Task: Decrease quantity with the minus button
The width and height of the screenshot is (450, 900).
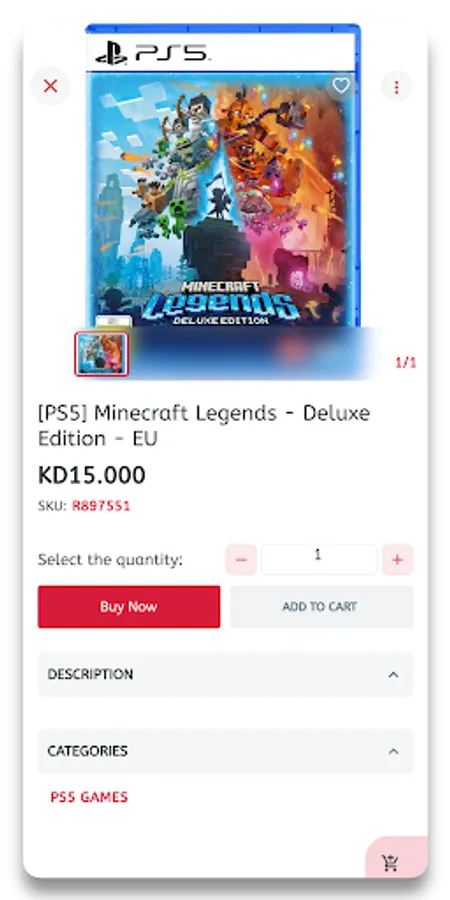Action: click(x=241, y=560)
